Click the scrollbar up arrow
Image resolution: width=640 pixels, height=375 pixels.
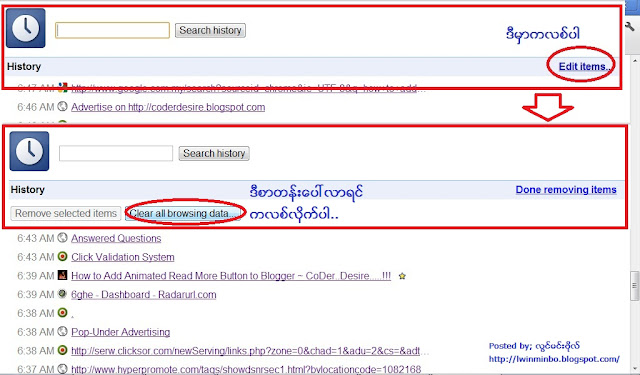[x=635, y=61]
